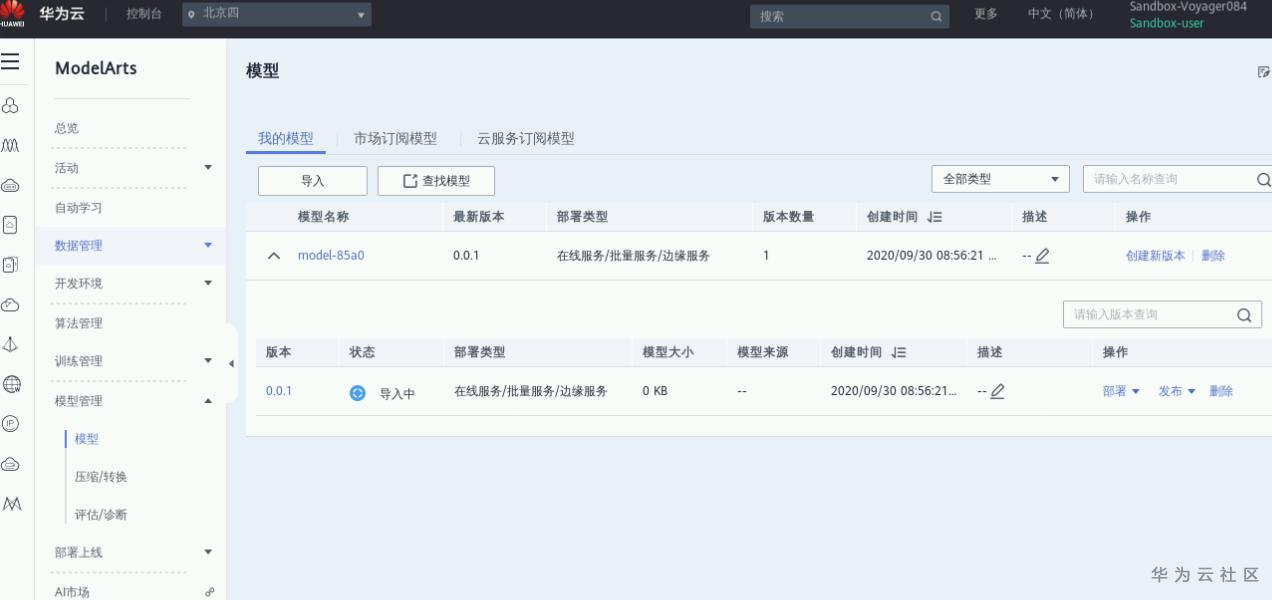Click the search magnifier in top bar

click(936, 16)
